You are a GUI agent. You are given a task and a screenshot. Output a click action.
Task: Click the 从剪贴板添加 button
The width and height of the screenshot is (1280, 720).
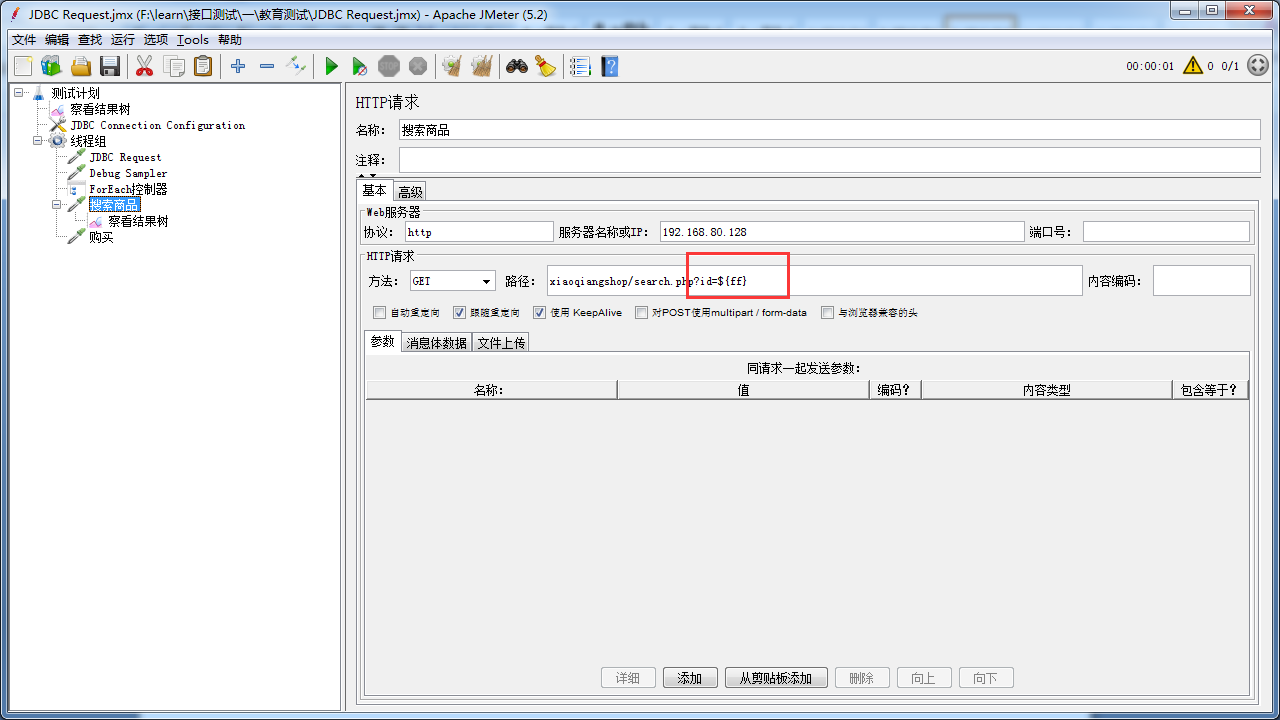click(x=776, y=678)
